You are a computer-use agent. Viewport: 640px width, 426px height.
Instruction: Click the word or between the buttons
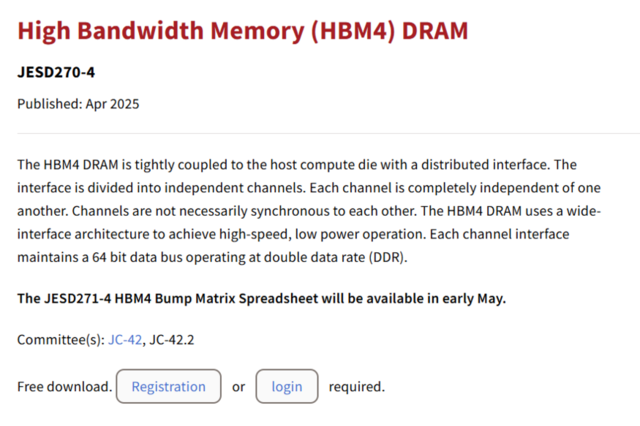click(x=238, y=387)
